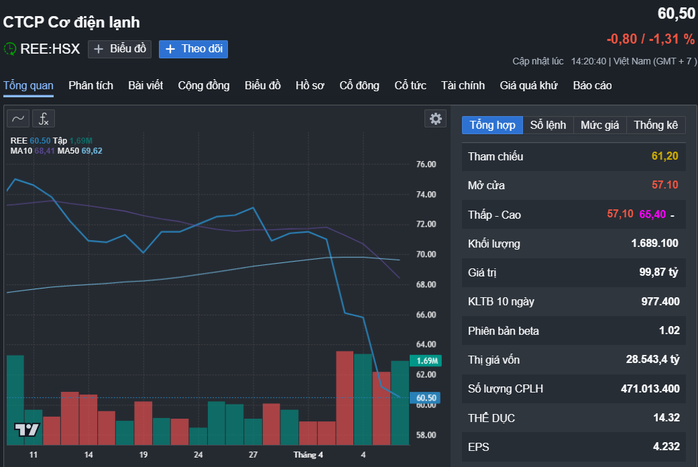The image size is (698, 467).
Task: Click the TradingView logo on chart
Action: [27, 429]
